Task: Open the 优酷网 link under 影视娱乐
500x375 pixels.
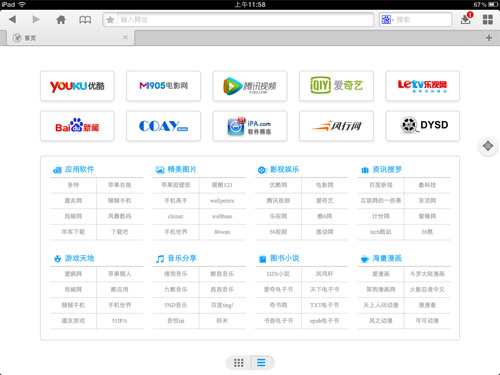Action: coord(278,185)
